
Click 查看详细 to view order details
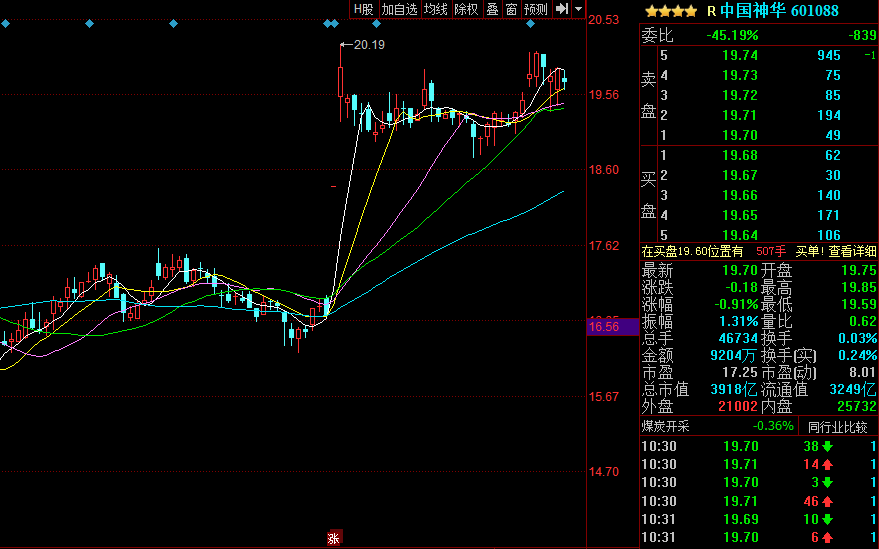[x=851, y=251]
